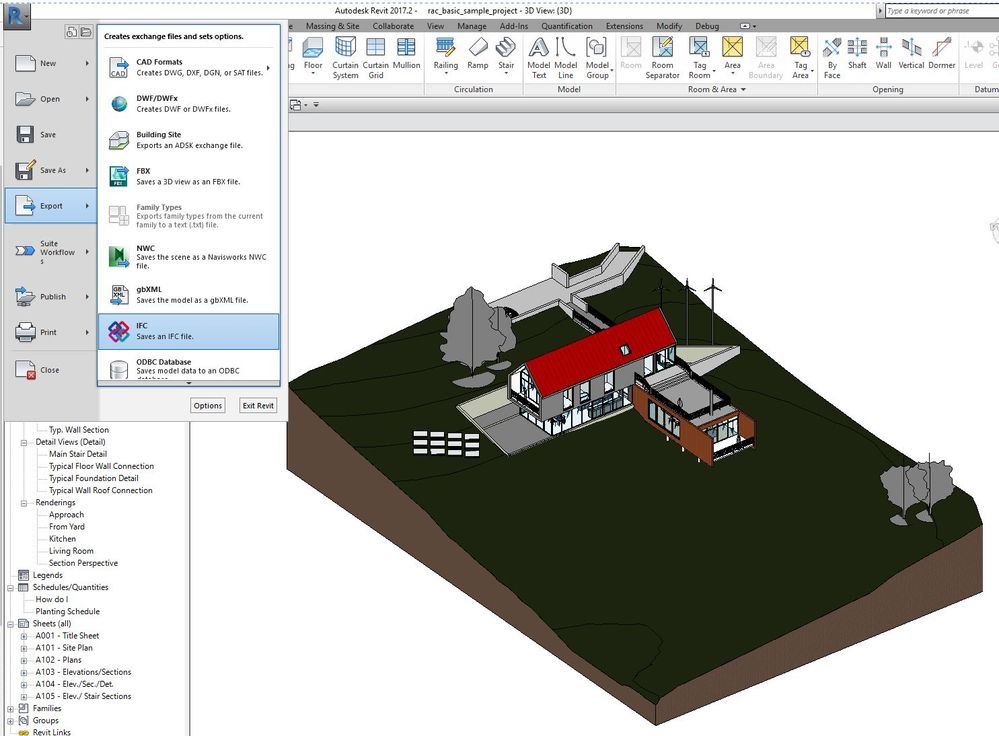The height and width of the screenshot is (736, 999).
Task: Choose CAD Formats export option
Action: pyautogui.click(x=189, y=67)
